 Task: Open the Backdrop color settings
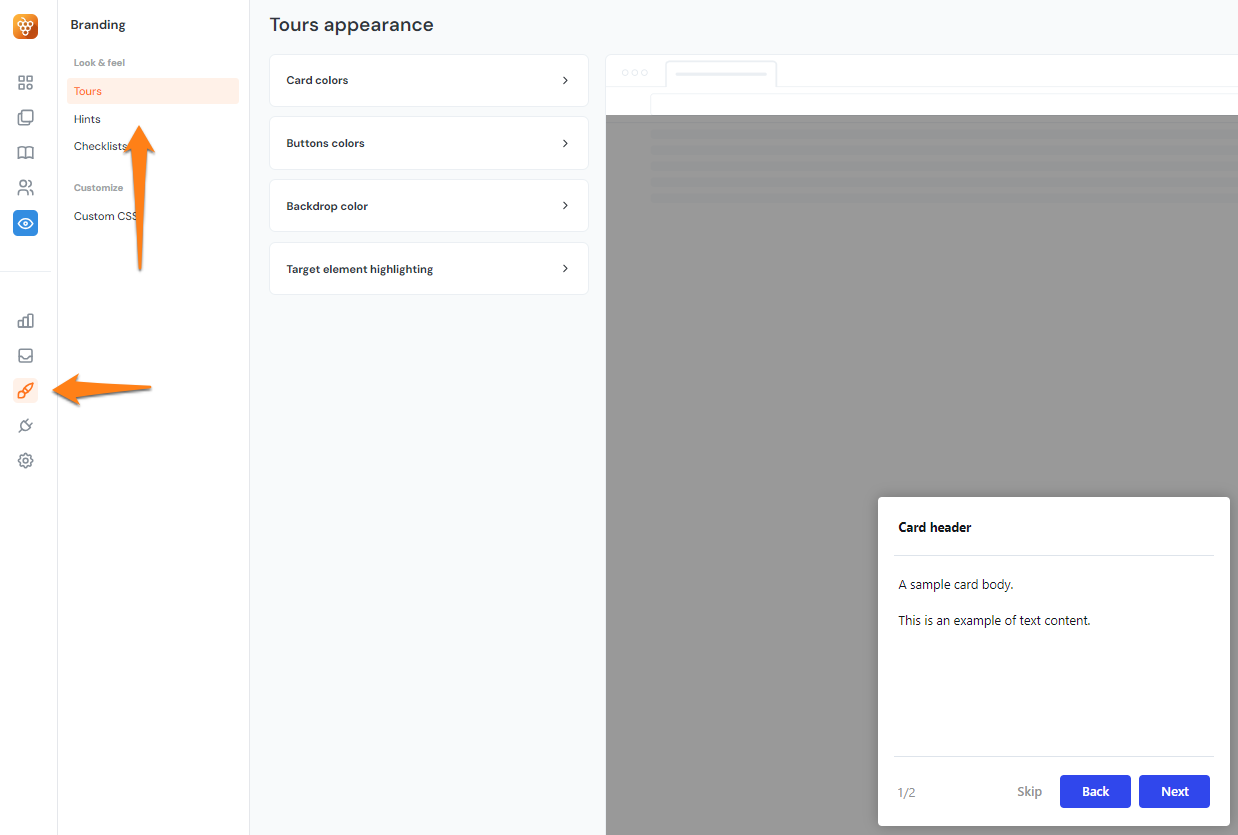(428, 205)
